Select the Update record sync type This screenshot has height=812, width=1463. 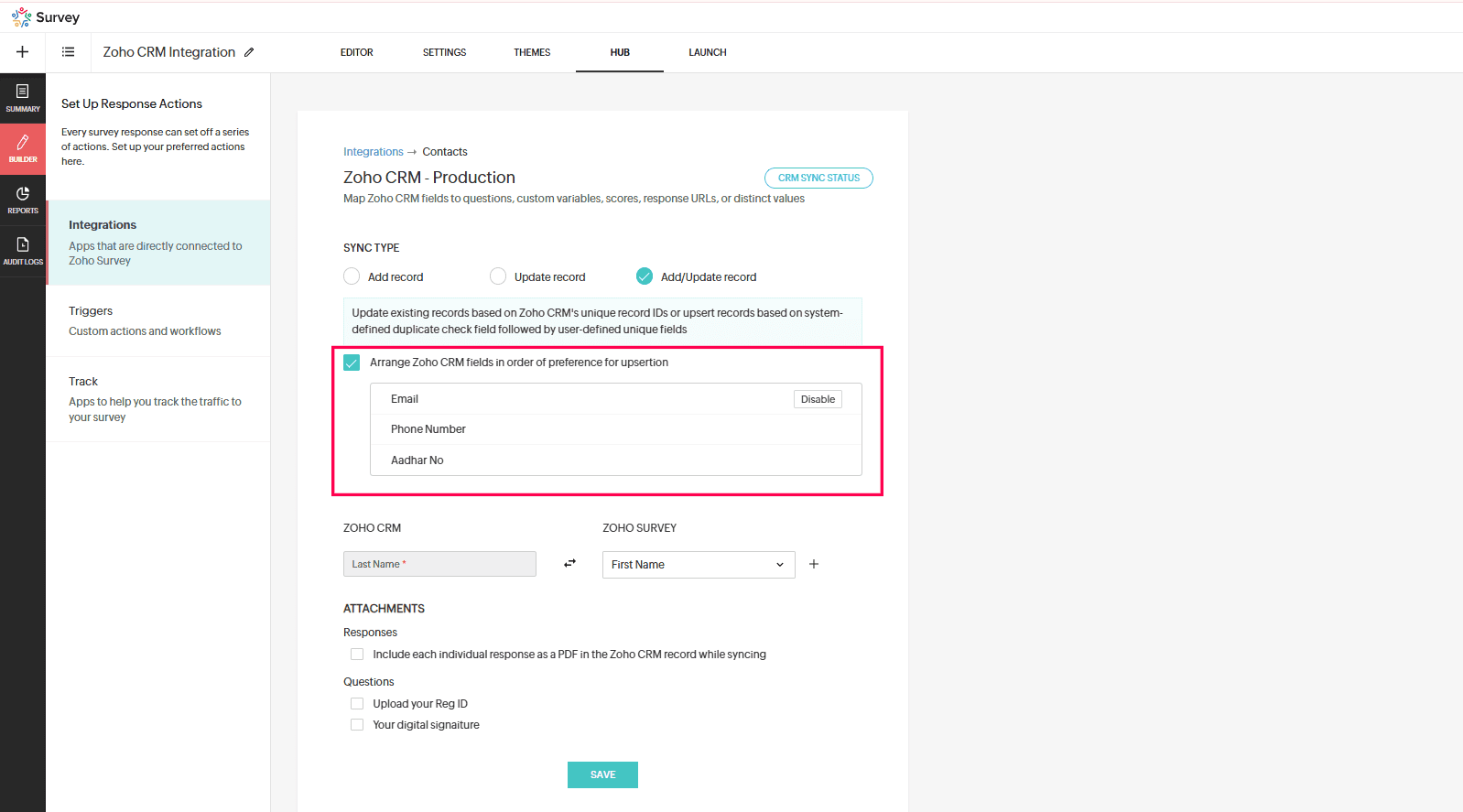498,276
